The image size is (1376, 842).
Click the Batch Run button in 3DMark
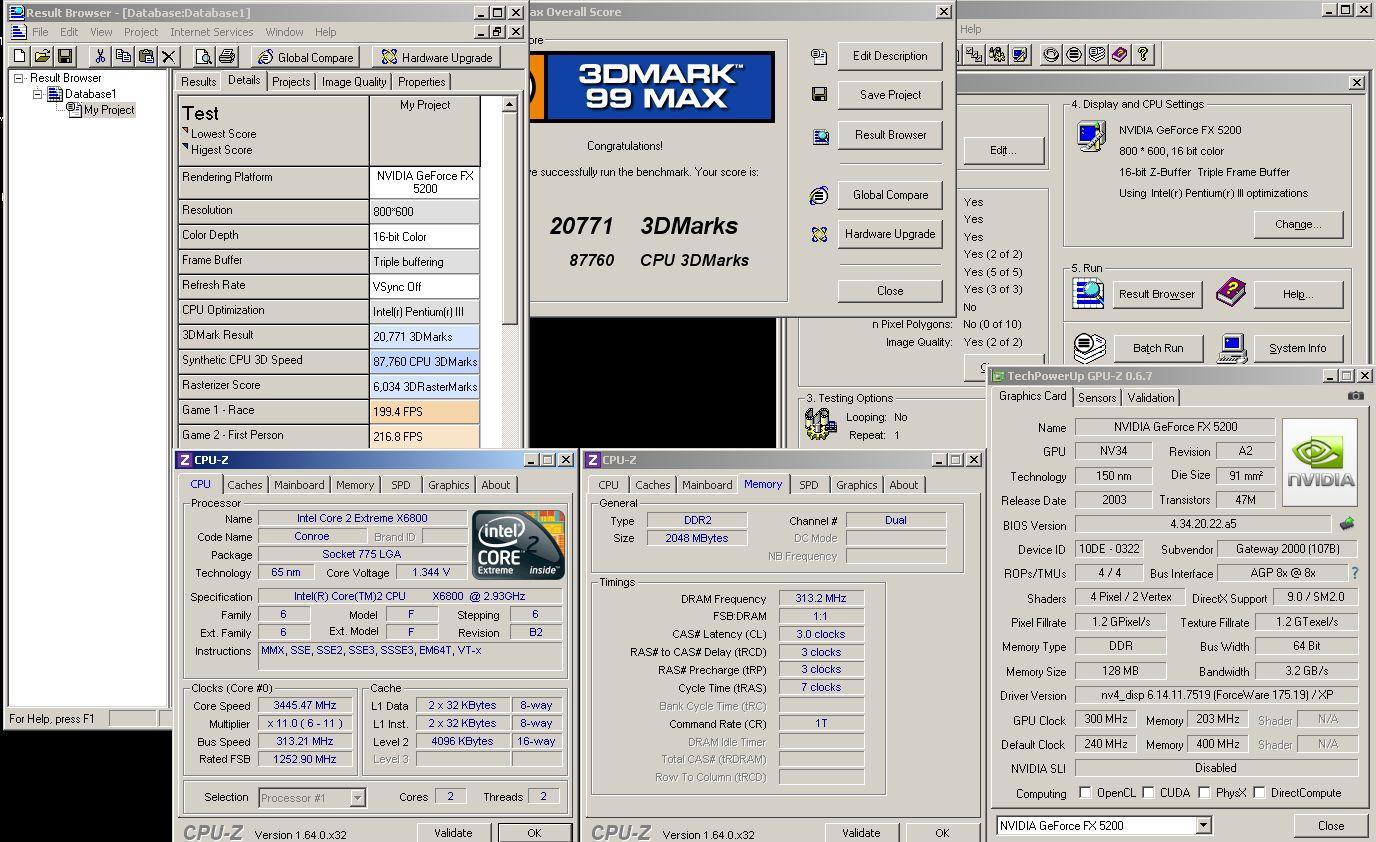(x=1158, y=348)
